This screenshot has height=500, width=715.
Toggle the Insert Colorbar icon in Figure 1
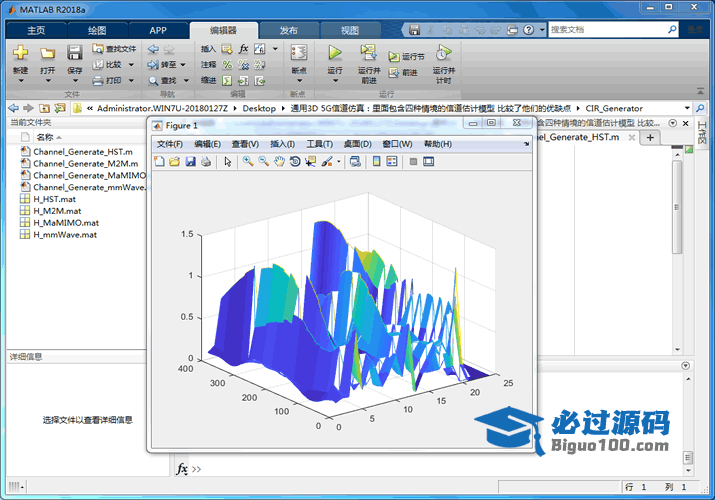[x=377, y=161]
